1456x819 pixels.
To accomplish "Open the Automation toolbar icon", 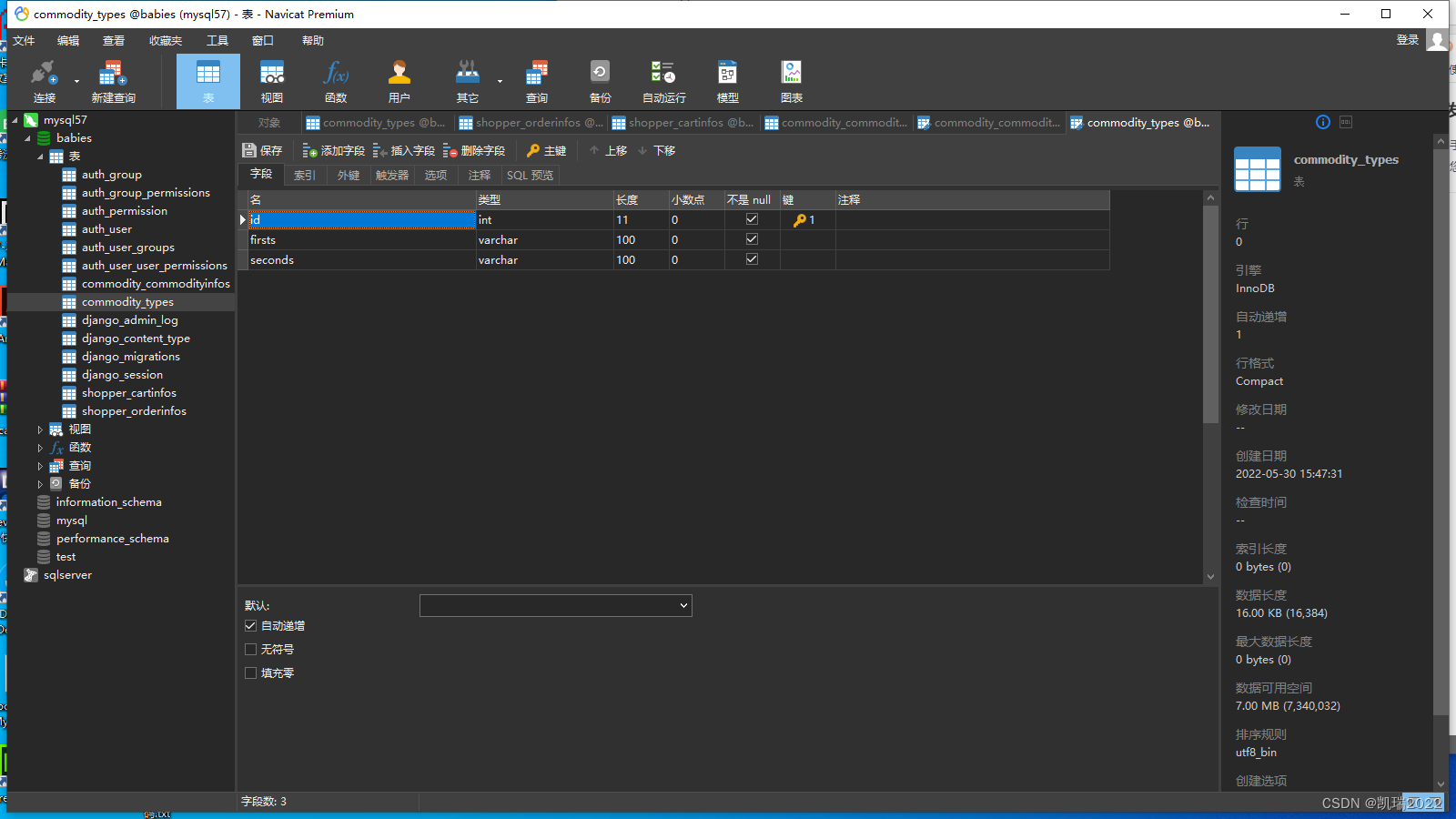I will (x=664, y=82).
